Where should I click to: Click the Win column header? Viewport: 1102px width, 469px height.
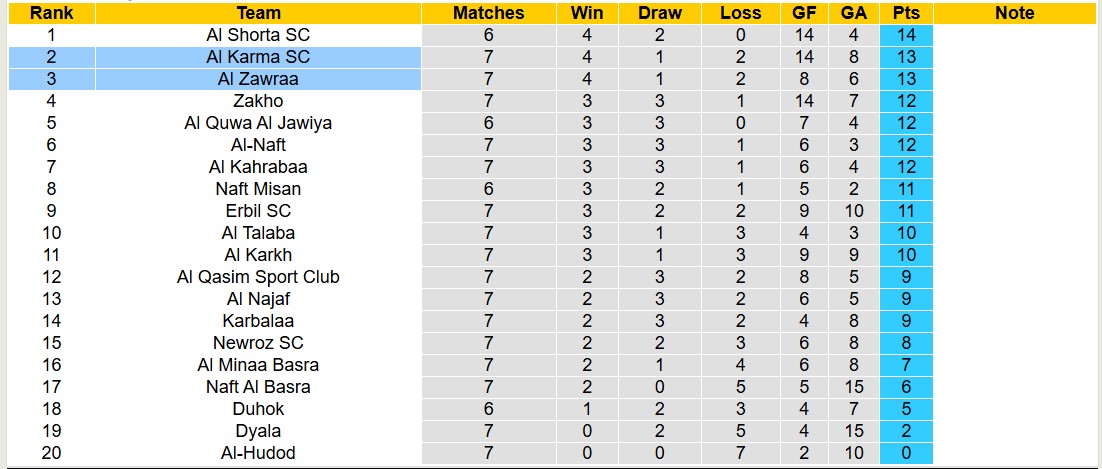click(587, 13)
